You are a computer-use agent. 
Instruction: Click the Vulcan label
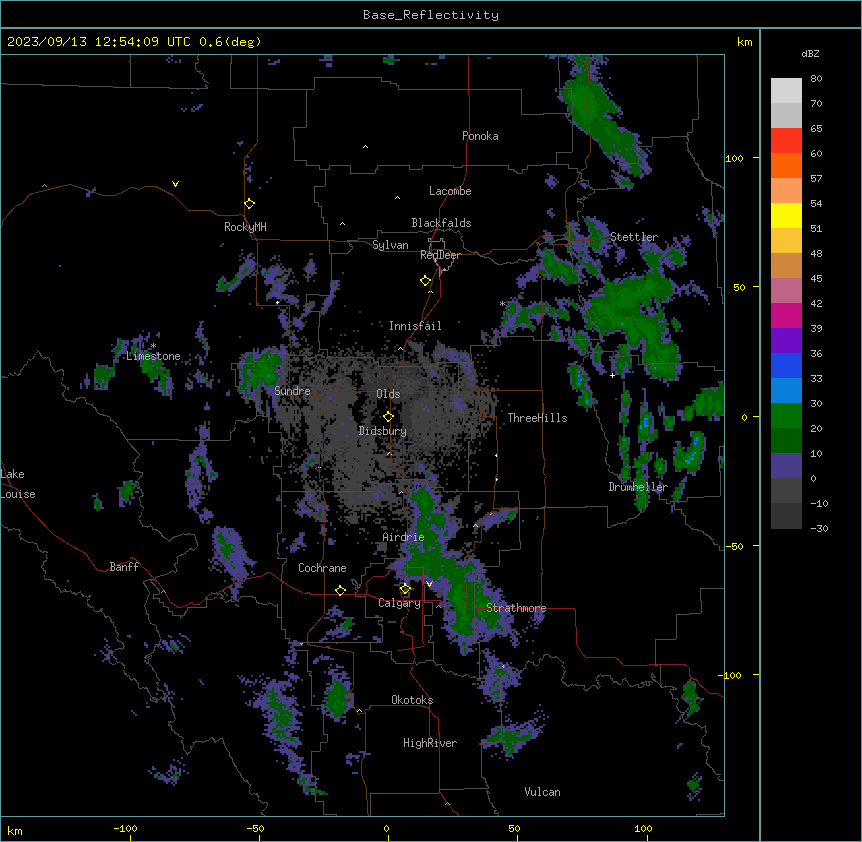(x=543, y=792)
